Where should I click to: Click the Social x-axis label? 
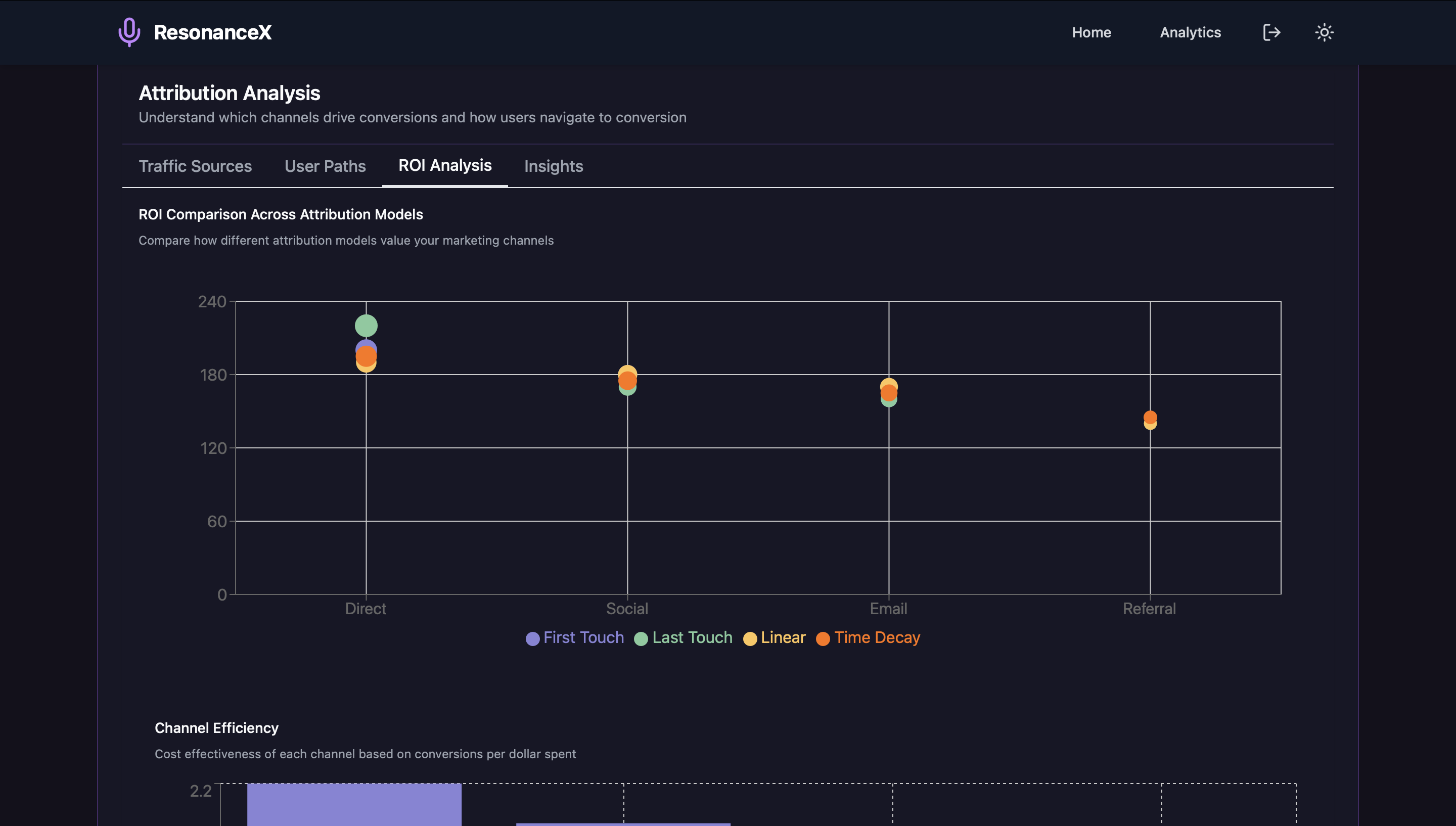[627, 609]
